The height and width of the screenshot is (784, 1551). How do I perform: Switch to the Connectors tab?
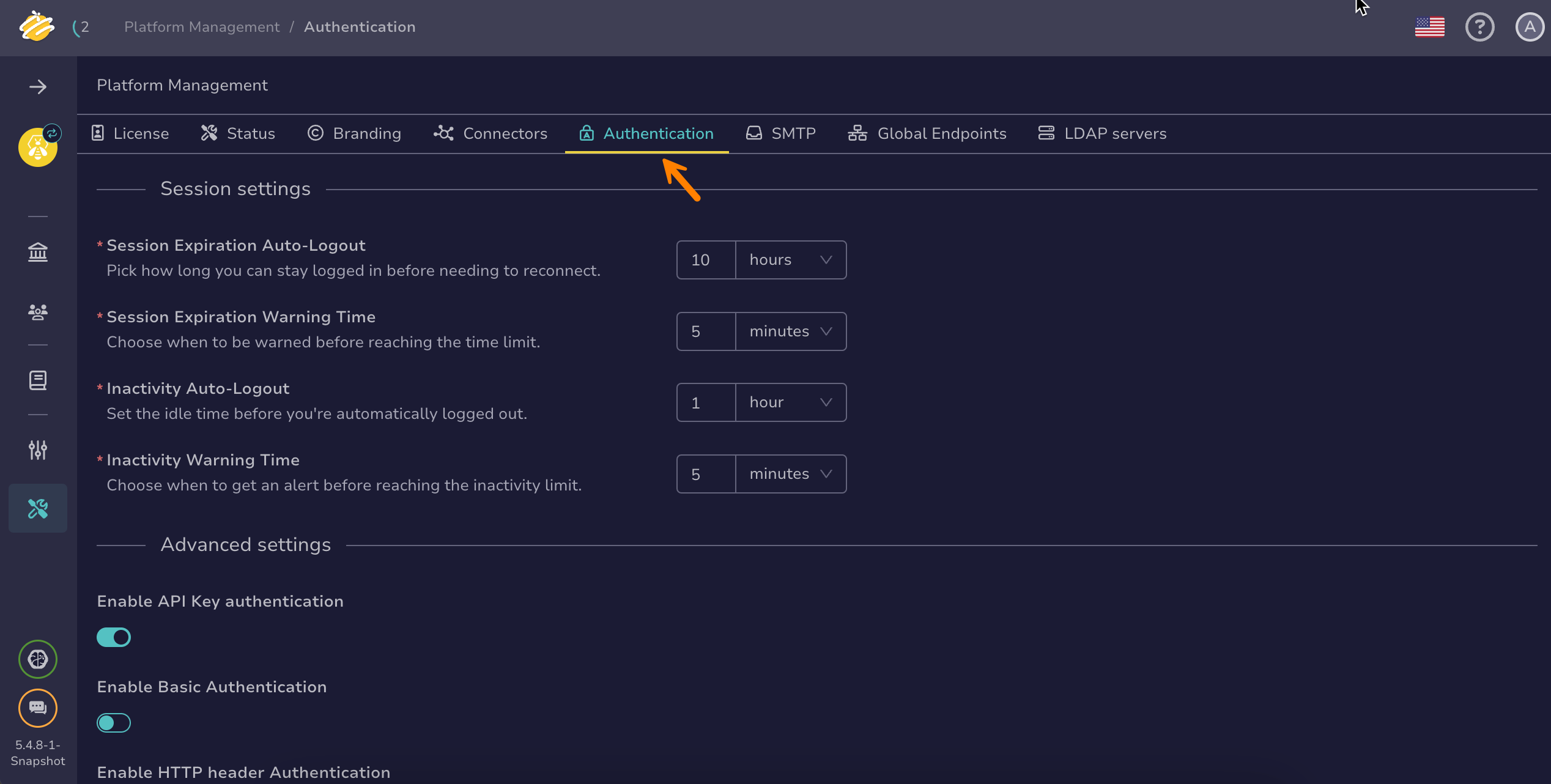[x=490, y=133]
